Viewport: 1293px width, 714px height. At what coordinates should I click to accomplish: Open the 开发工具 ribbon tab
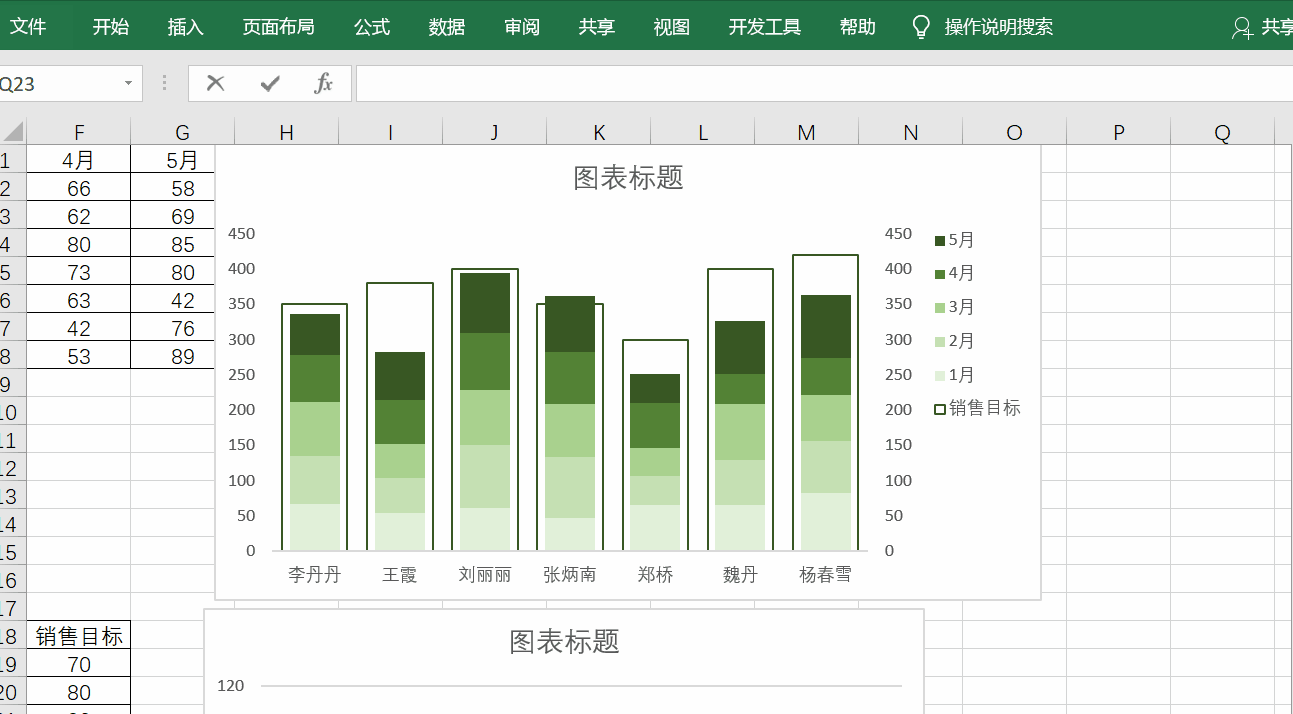(765, 27)
